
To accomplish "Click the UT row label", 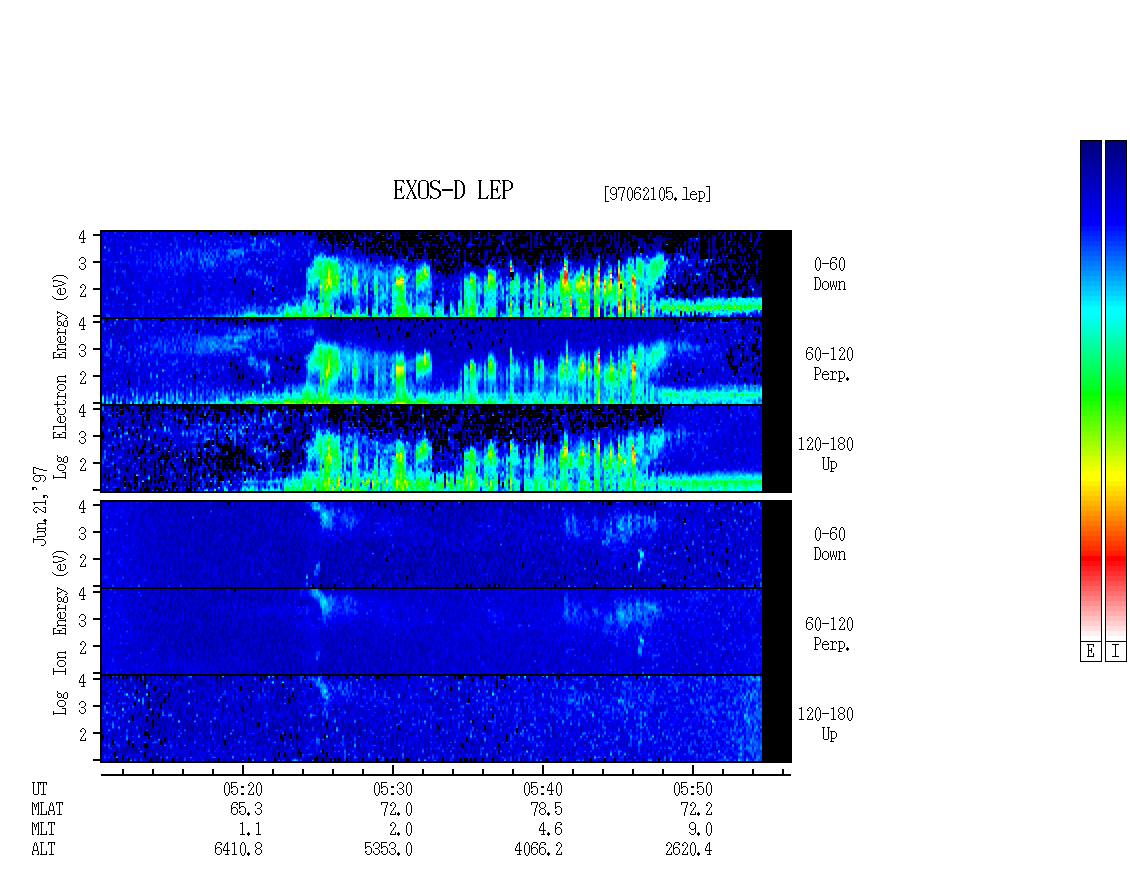I will (39, 789).
